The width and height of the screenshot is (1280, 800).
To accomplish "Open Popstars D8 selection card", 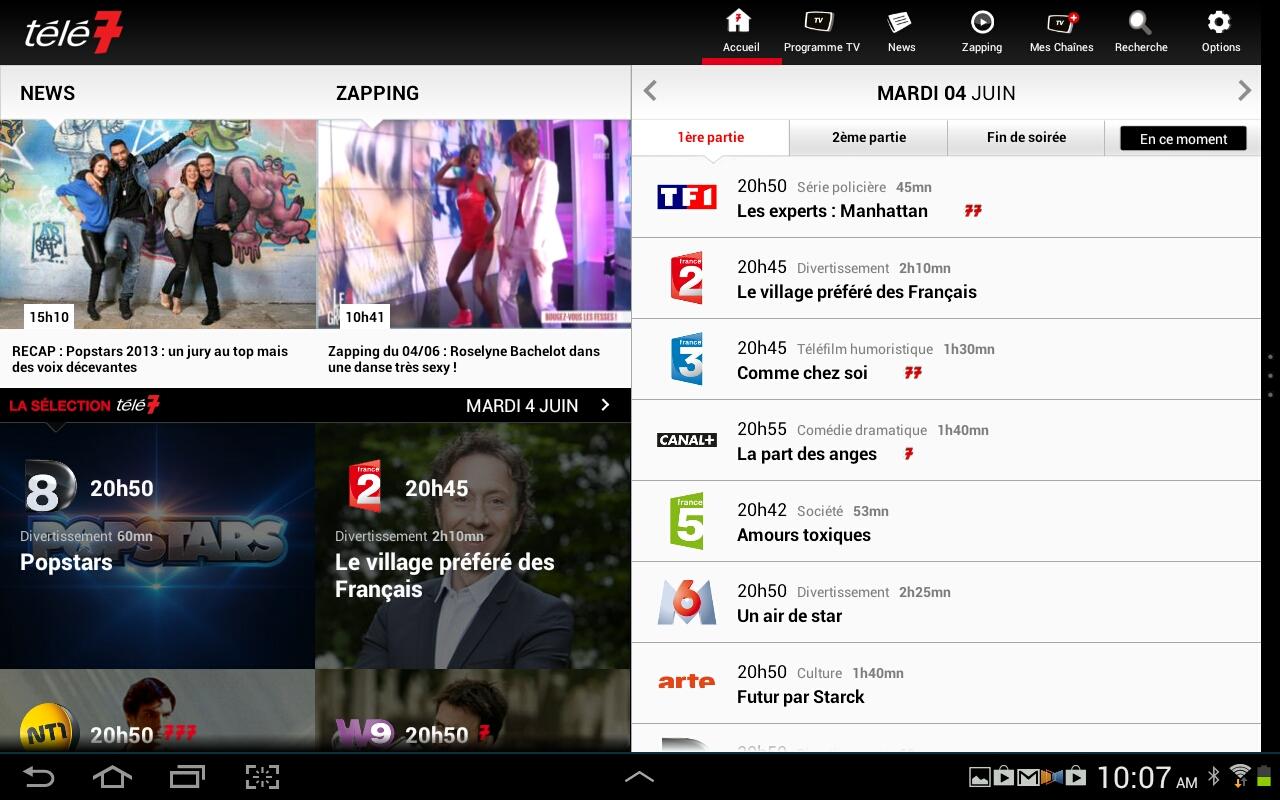I will (x=157, y=546).
